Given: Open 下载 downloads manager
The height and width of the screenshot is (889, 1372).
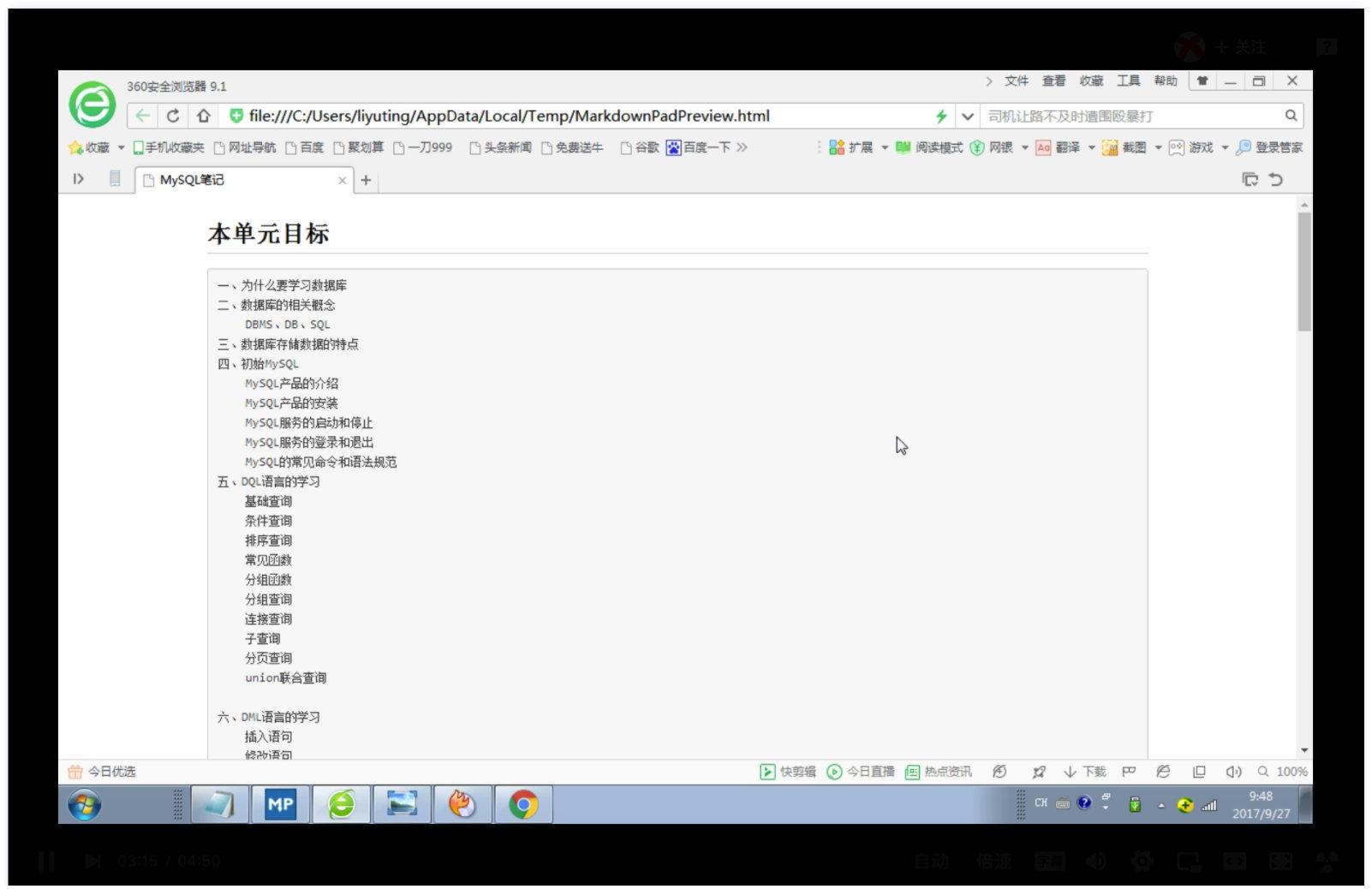Looking at the screenshot, I should tap(1085, 772).
